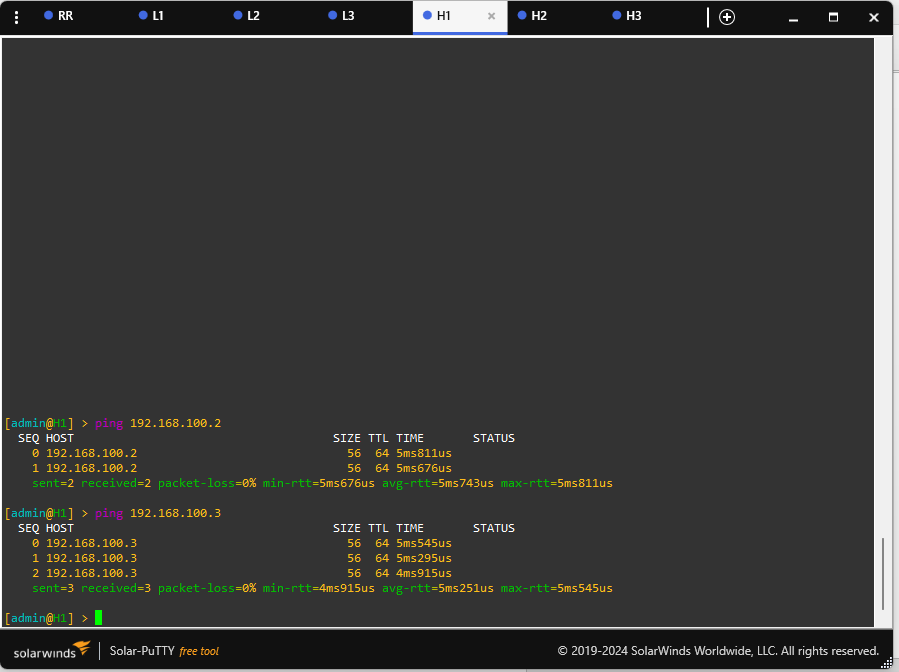899x672 pixels.
Task: Maximize the Solar-PuTTY window
Action: pyautogui.click(x=834, y=17)
